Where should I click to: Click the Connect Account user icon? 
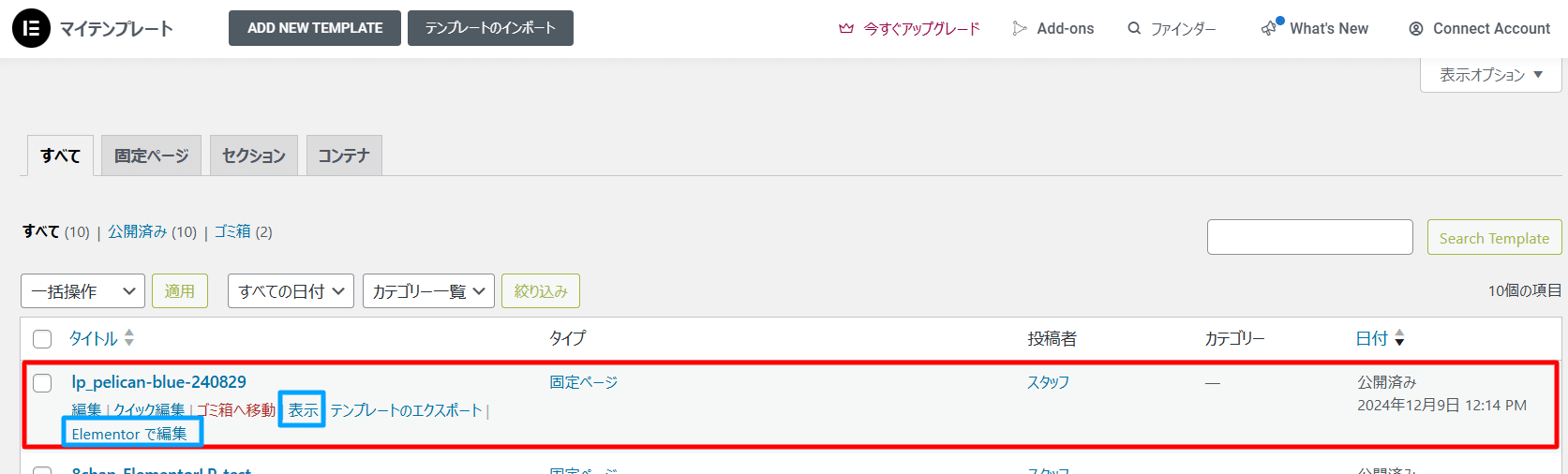click(1416, 29)
